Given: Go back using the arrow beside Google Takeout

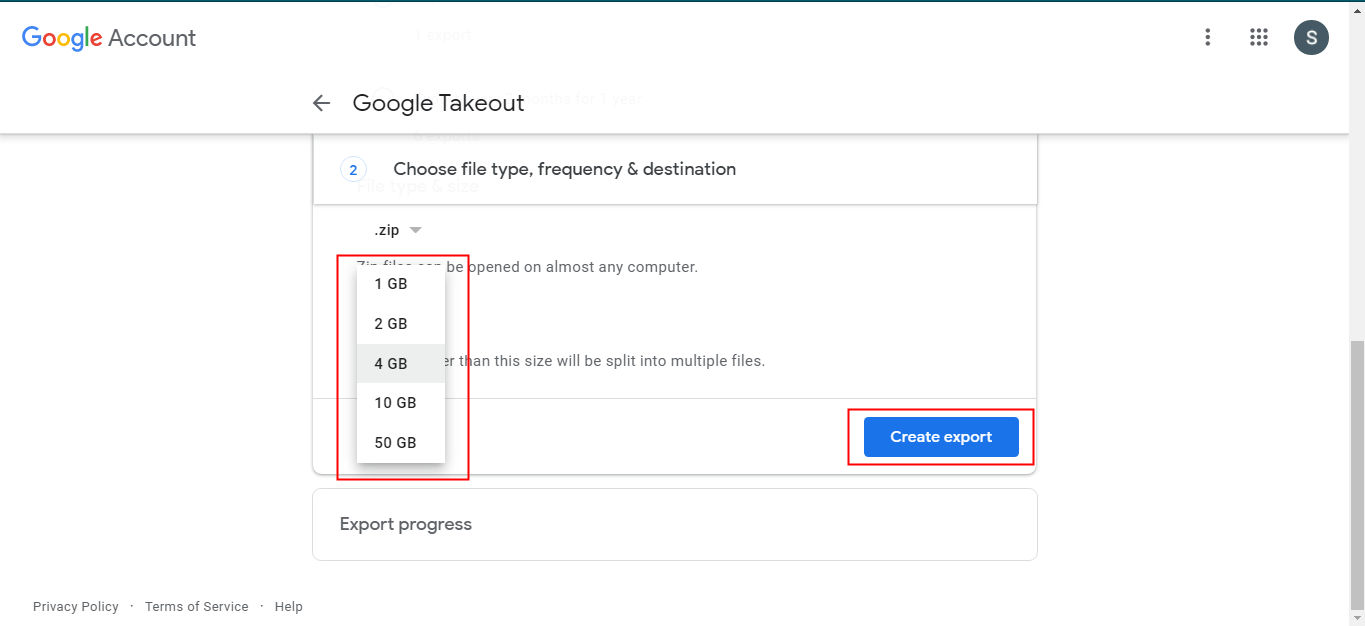Looking at the screenshot, I should coord(321,103).
